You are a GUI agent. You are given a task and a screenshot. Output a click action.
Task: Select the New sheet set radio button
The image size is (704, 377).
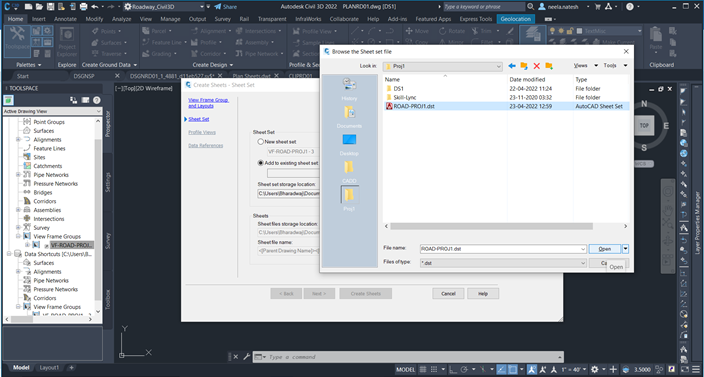260,141
